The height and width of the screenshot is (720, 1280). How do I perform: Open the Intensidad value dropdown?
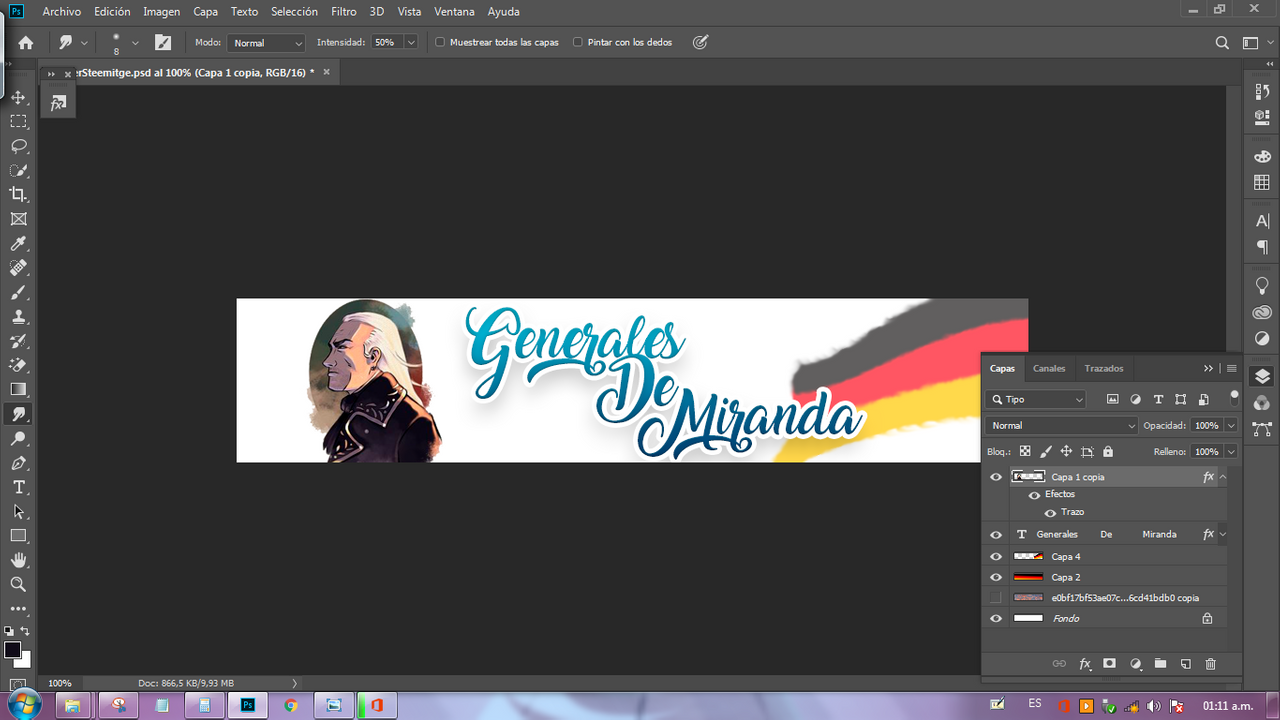point(411,43)
